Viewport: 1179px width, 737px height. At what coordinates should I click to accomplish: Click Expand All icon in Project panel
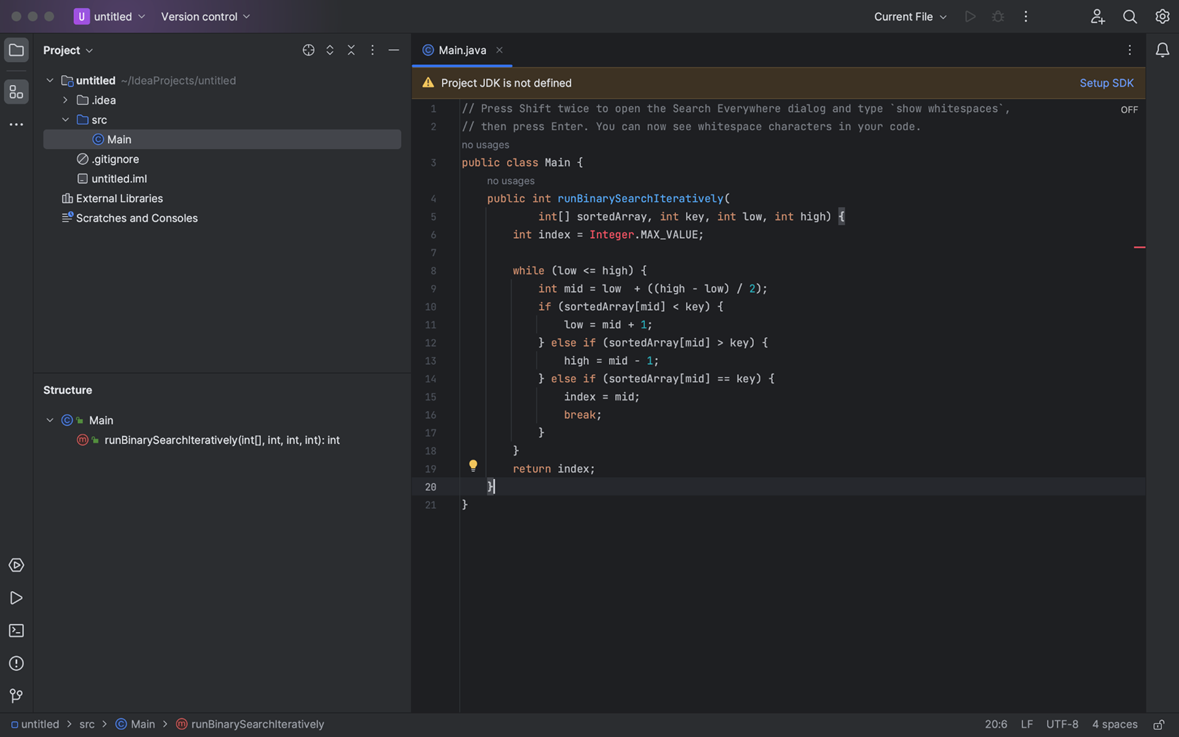tap(329, 50)
